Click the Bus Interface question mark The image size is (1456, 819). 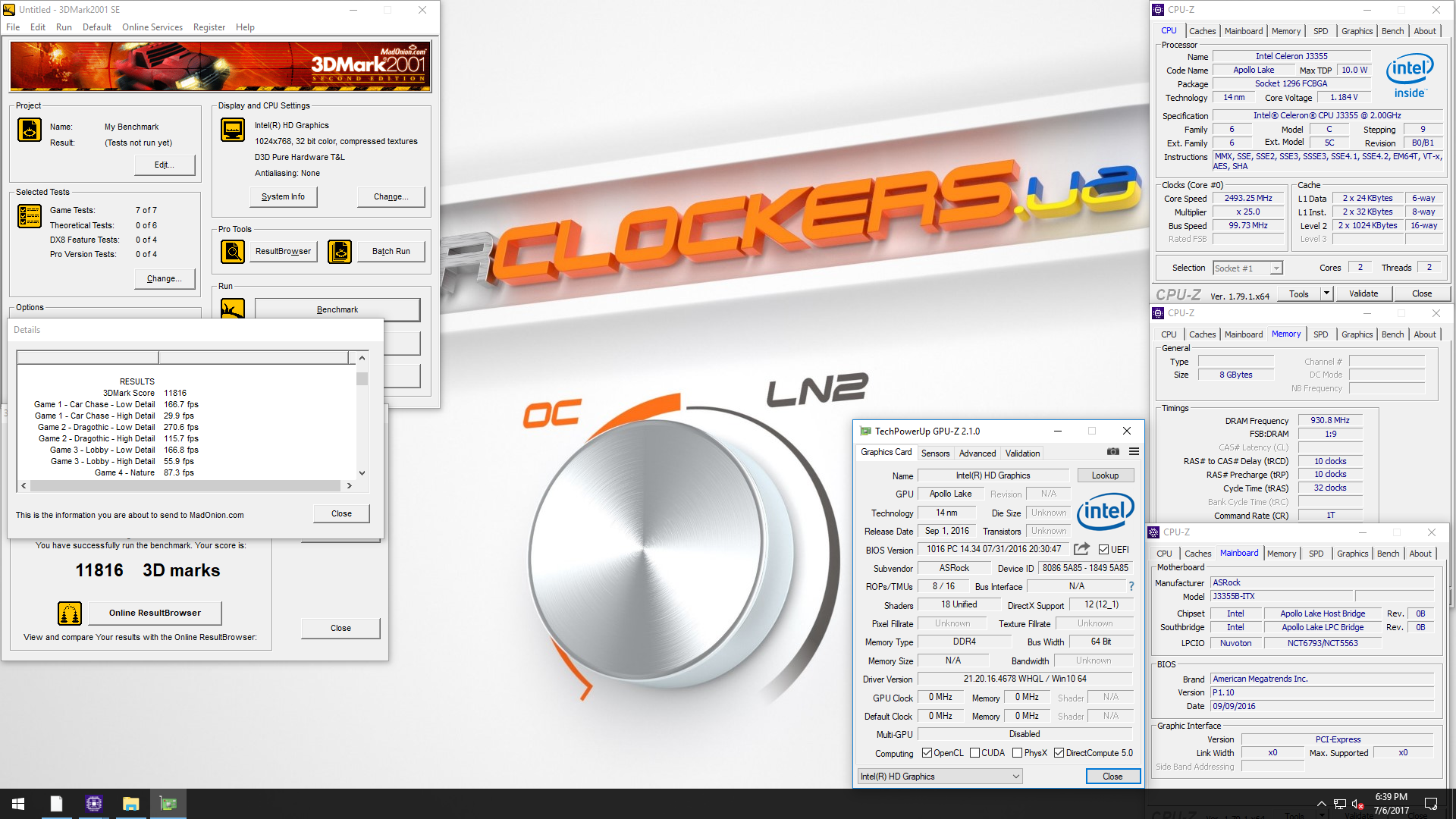(x=1131, y=586)
